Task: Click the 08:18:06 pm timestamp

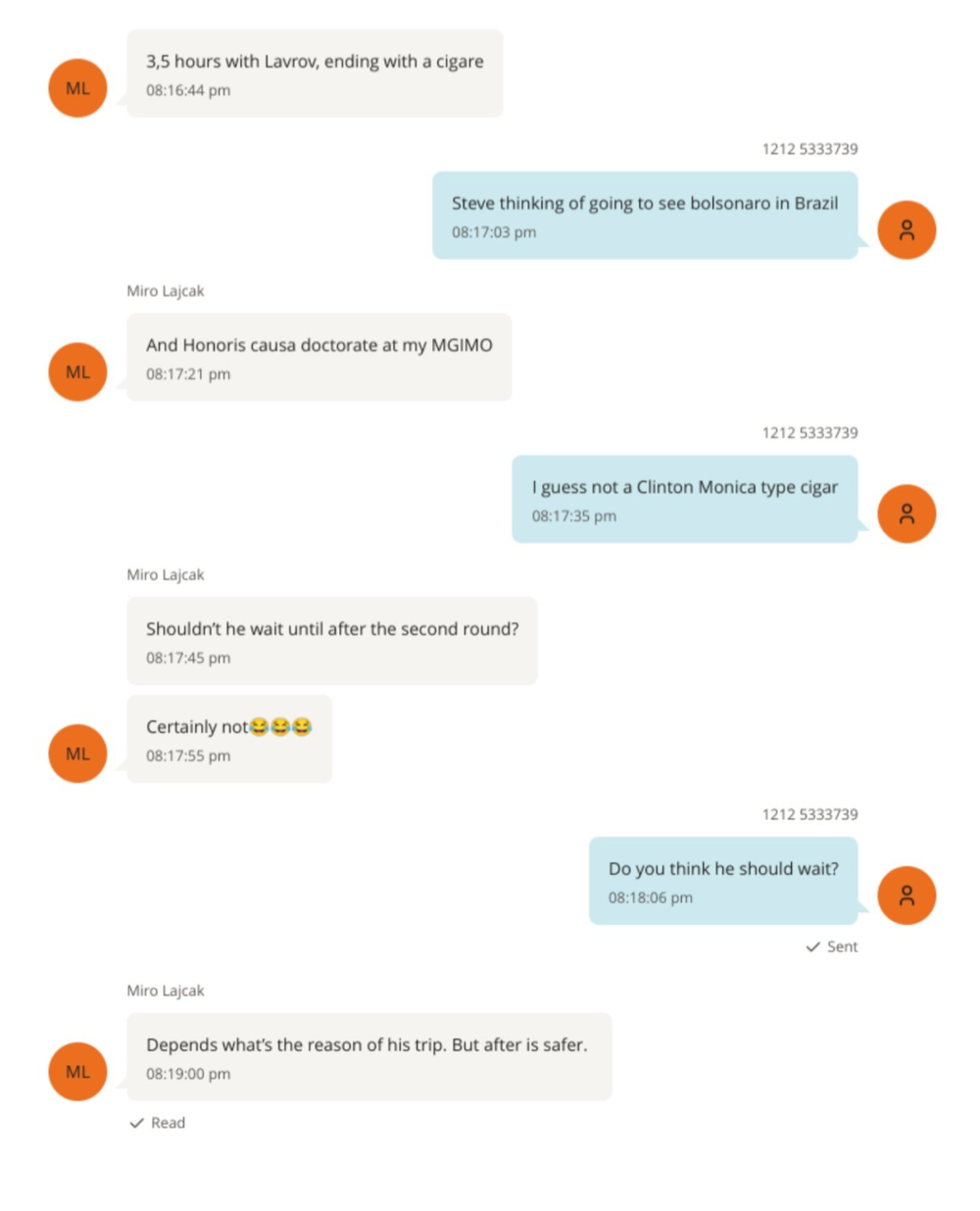Action: pos(650,897)
